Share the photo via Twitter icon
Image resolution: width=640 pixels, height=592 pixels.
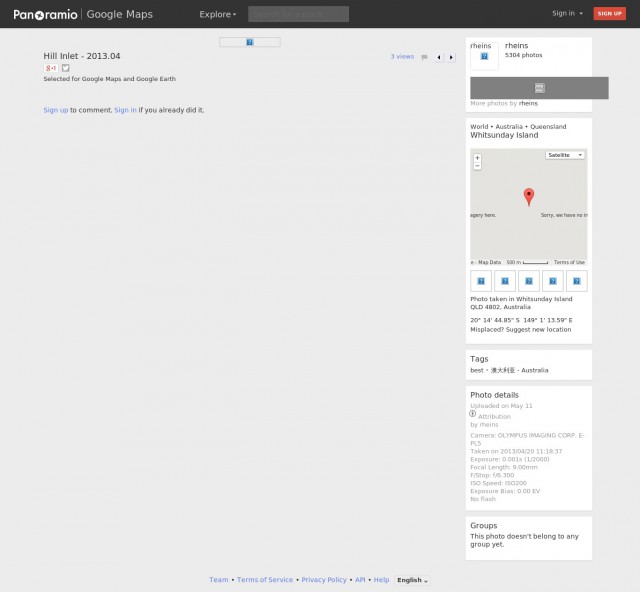click(66, 68)
